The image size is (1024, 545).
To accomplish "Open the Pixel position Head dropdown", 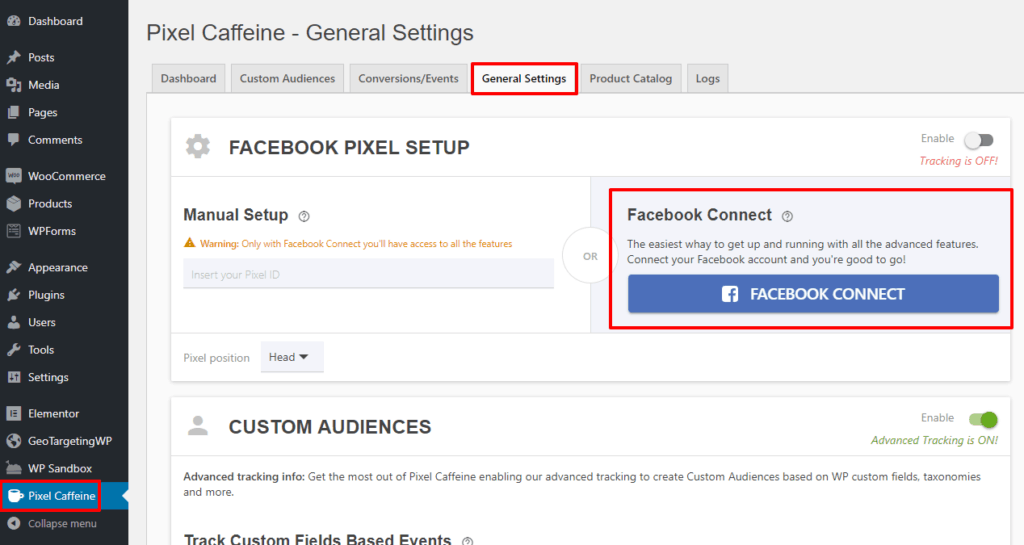I will 292,357.
